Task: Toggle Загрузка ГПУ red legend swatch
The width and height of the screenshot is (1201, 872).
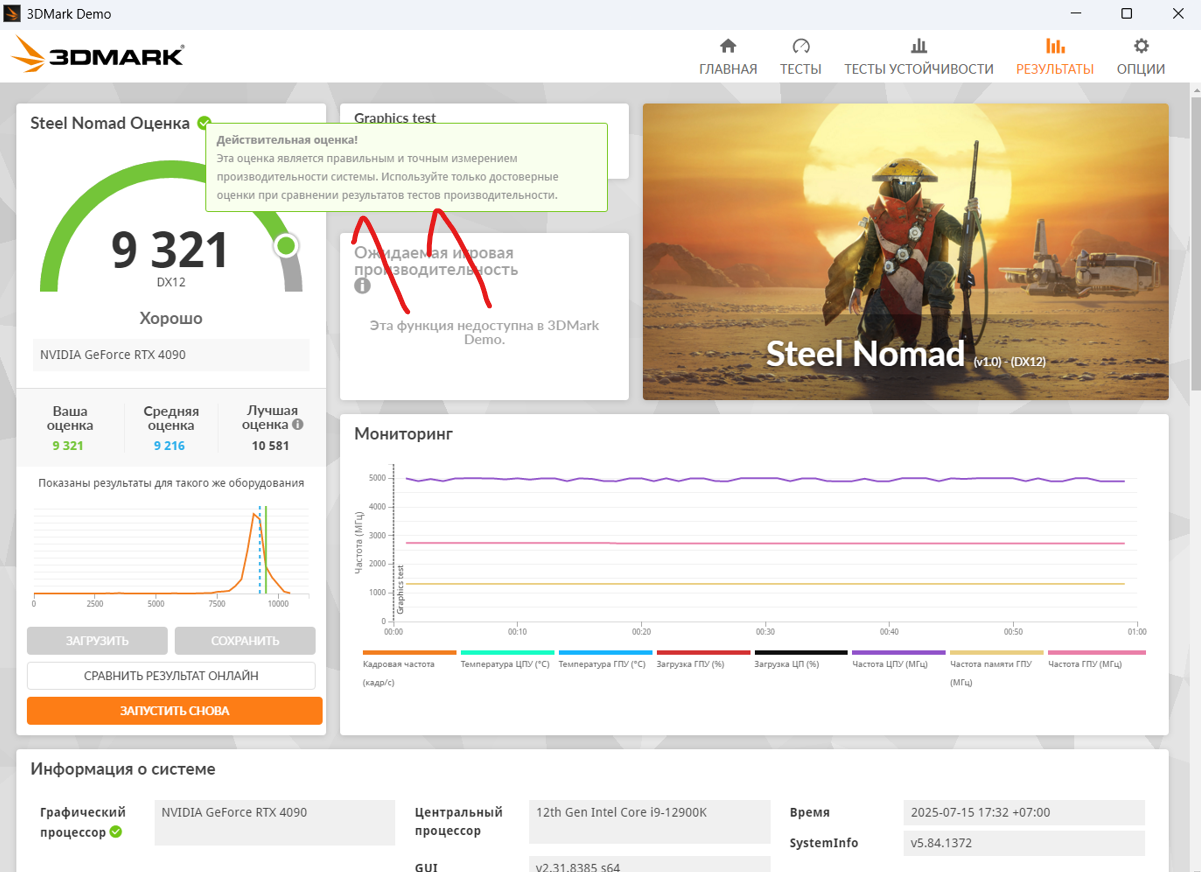Action: click(x=703, y=653)
